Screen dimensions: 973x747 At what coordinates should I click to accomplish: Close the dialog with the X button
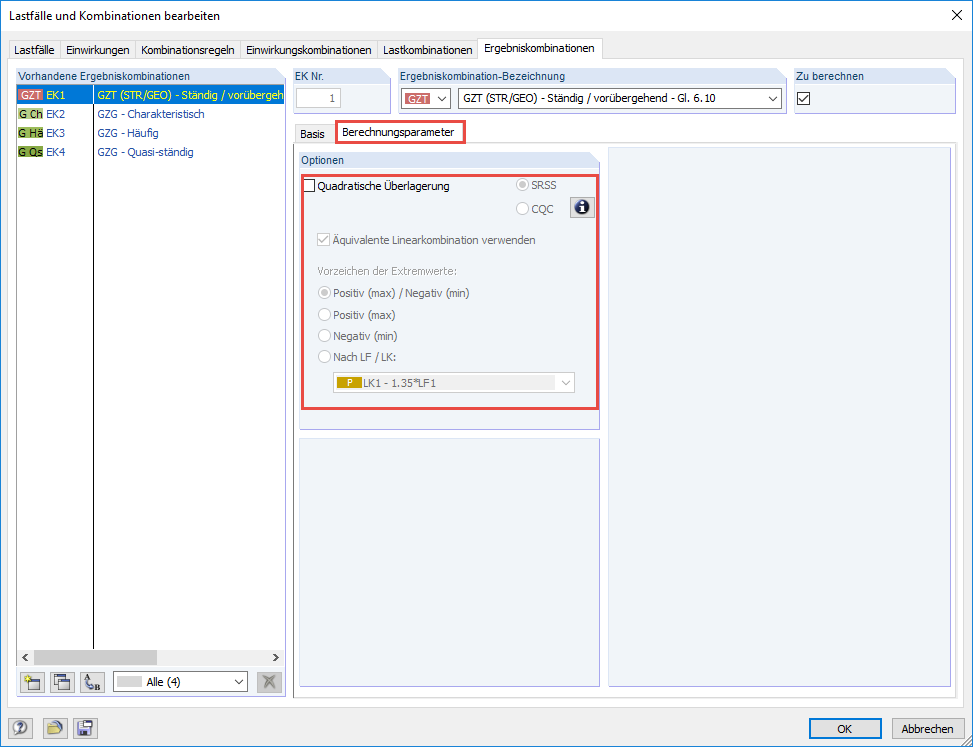(957, 16)
